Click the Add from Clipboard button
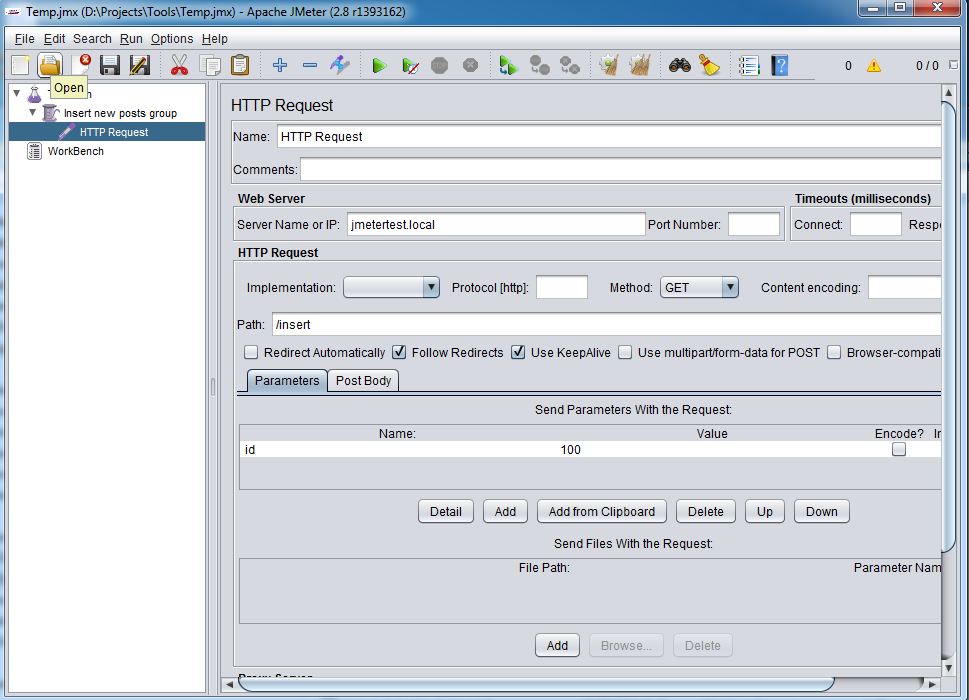The height and width of the screenshot is (700, 969). coord(602,512)
